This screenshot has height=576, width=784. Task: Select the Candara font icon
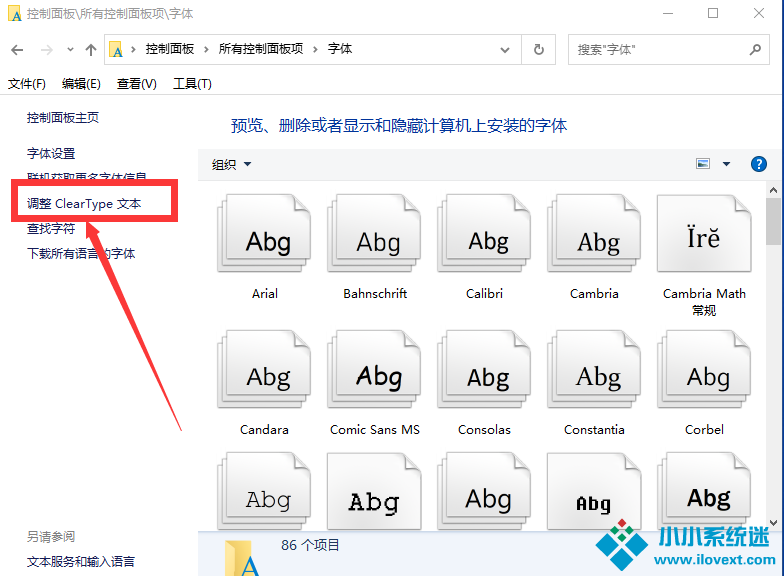[x=264, y=369]
